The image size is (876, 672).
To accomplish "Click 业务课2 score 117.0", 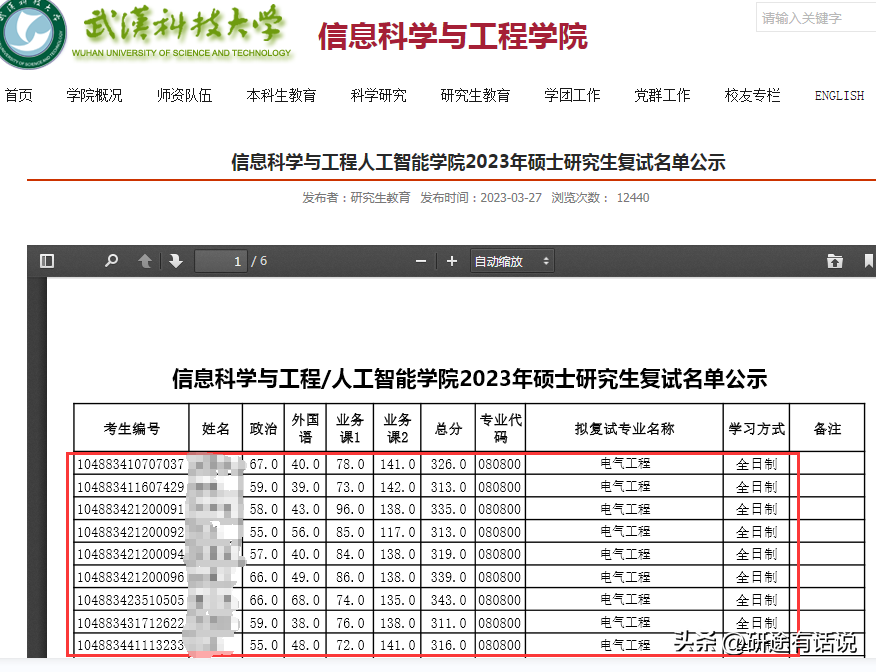I will tap(397, 532).
